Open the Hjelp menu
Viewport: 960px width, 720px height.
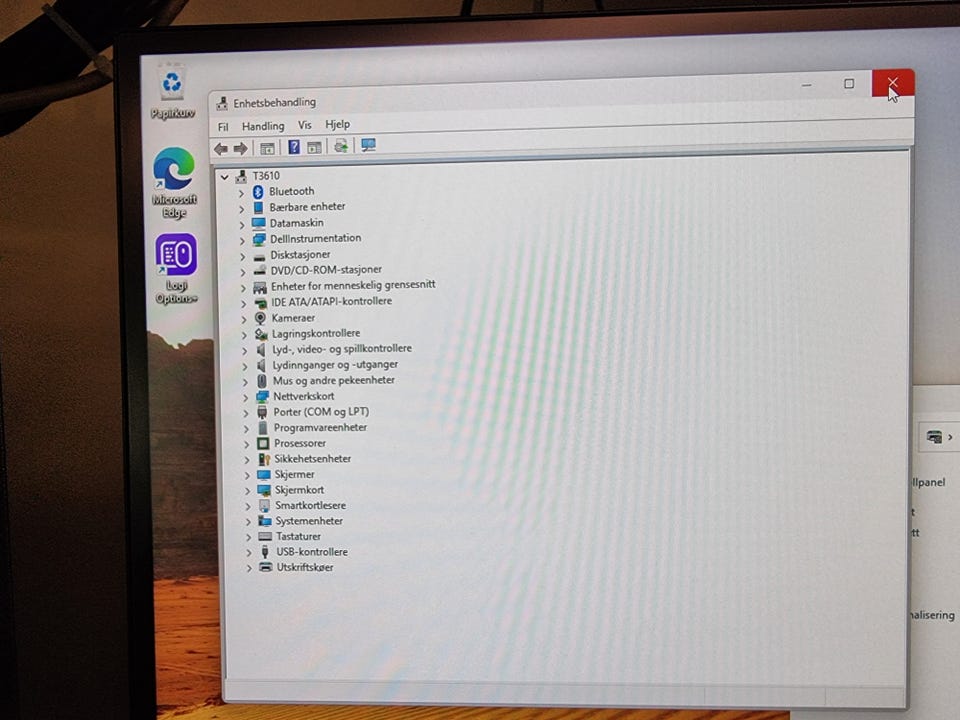[x=337, y=124]
